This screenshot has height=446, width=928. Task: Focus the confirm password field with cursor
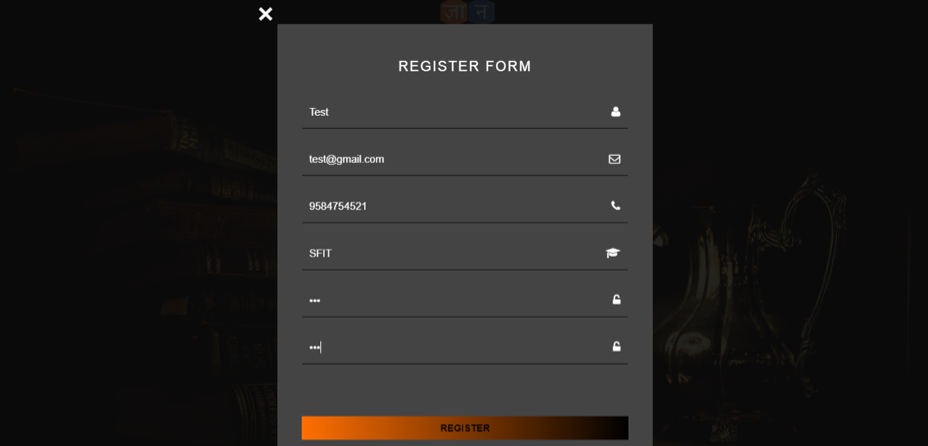pyautogui.click(x=465, y=347)
